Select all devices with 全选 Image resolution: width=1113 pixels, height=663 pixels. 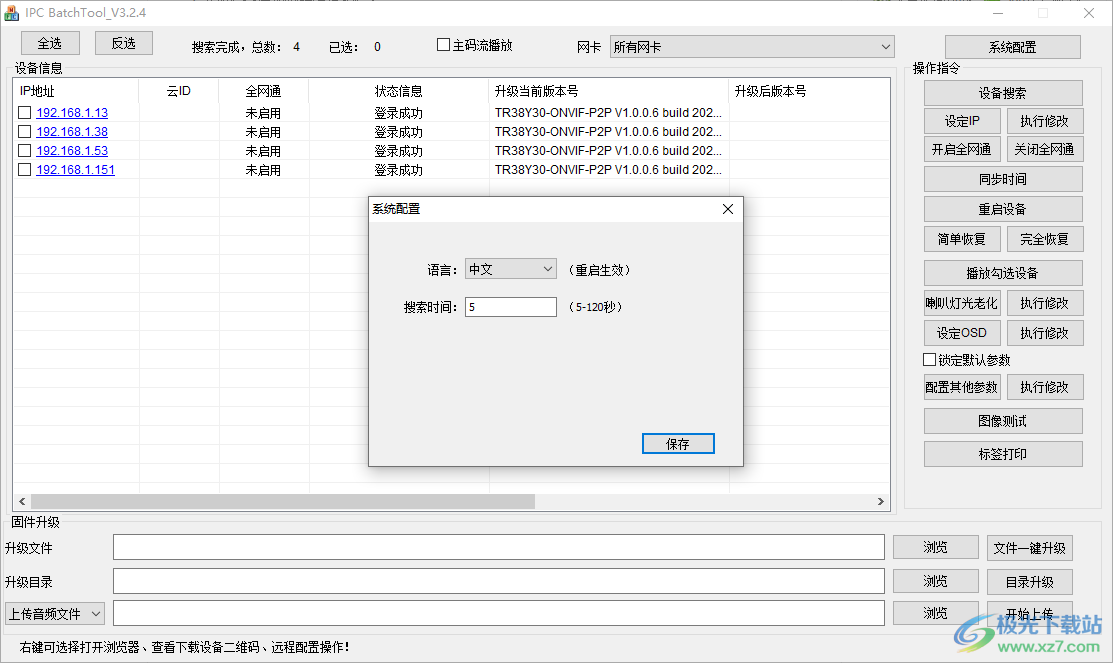click(50, 42)
